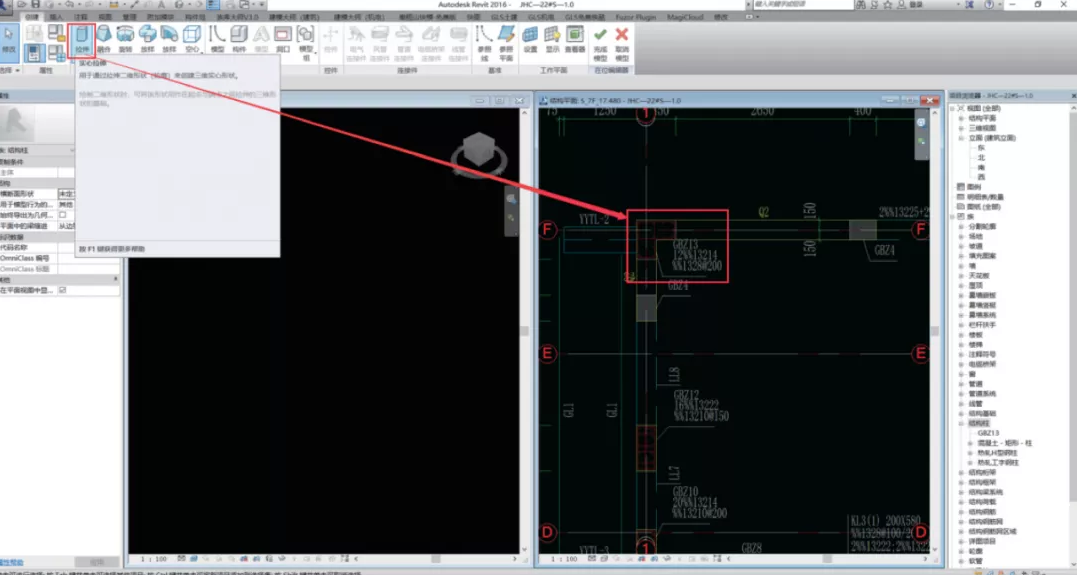Click the search box in the title bar
Viewport: 1077px width, 575px height.
pyautogui.click(x=803, y=5)
